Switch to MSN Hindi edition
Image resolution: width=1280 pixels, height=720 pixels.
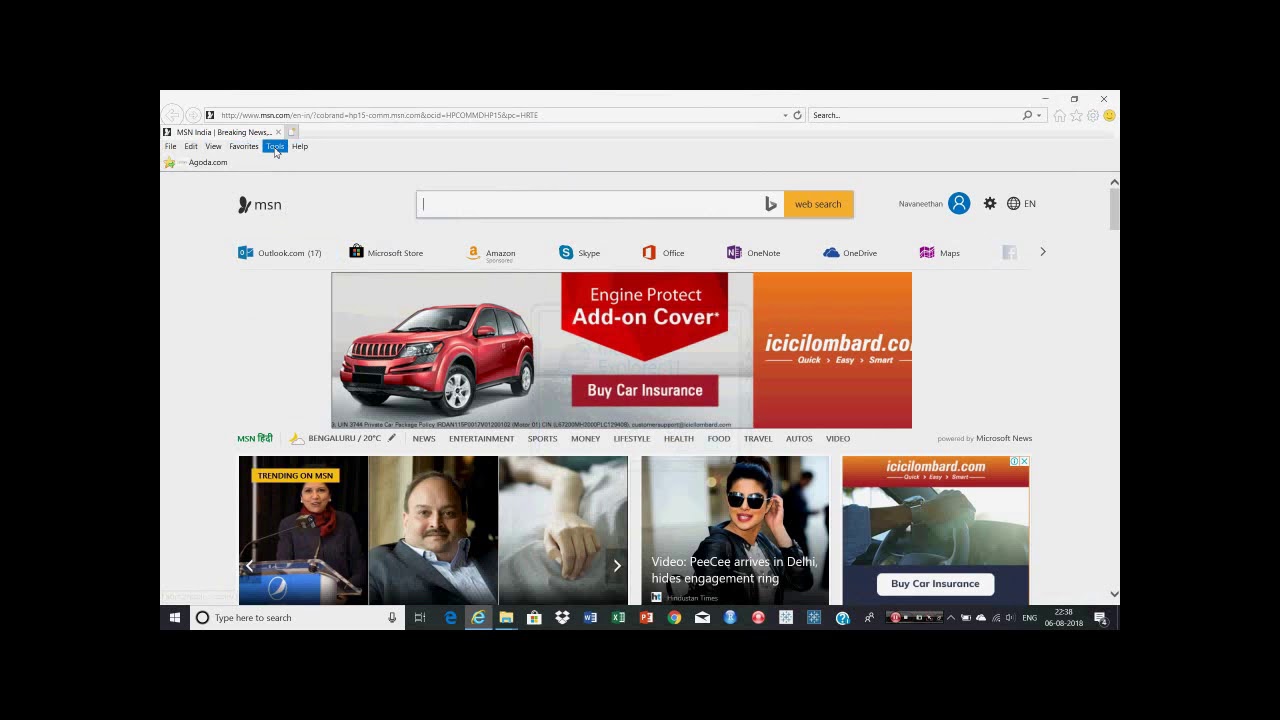[x=255, y=439]
